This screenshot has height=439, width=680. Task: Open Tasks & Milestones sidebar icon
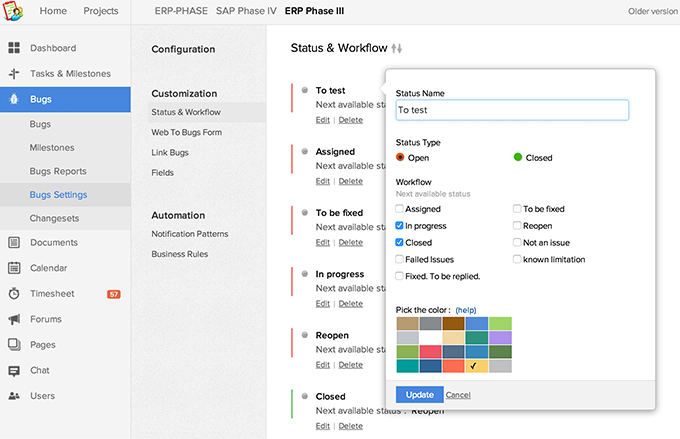[14, 74]
